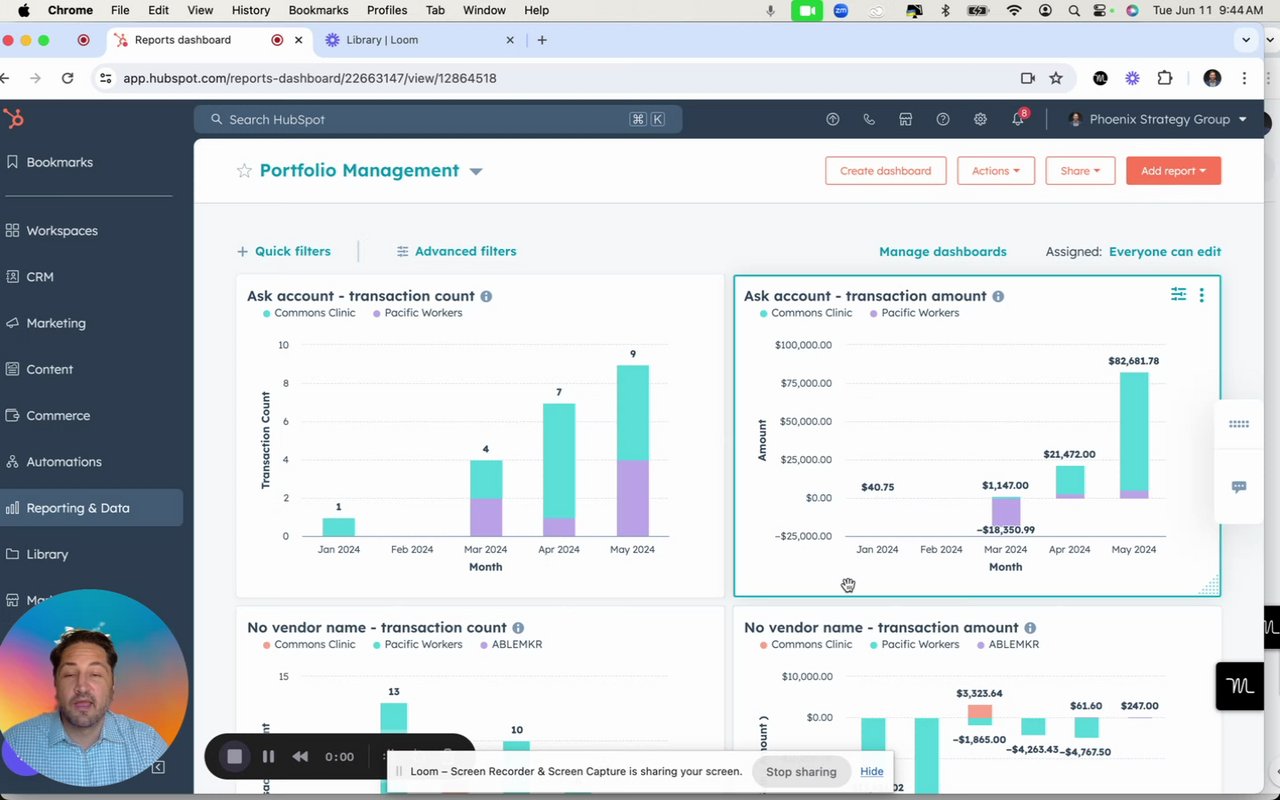Click the HubSpot settings gear icon

tap(980, 119)
